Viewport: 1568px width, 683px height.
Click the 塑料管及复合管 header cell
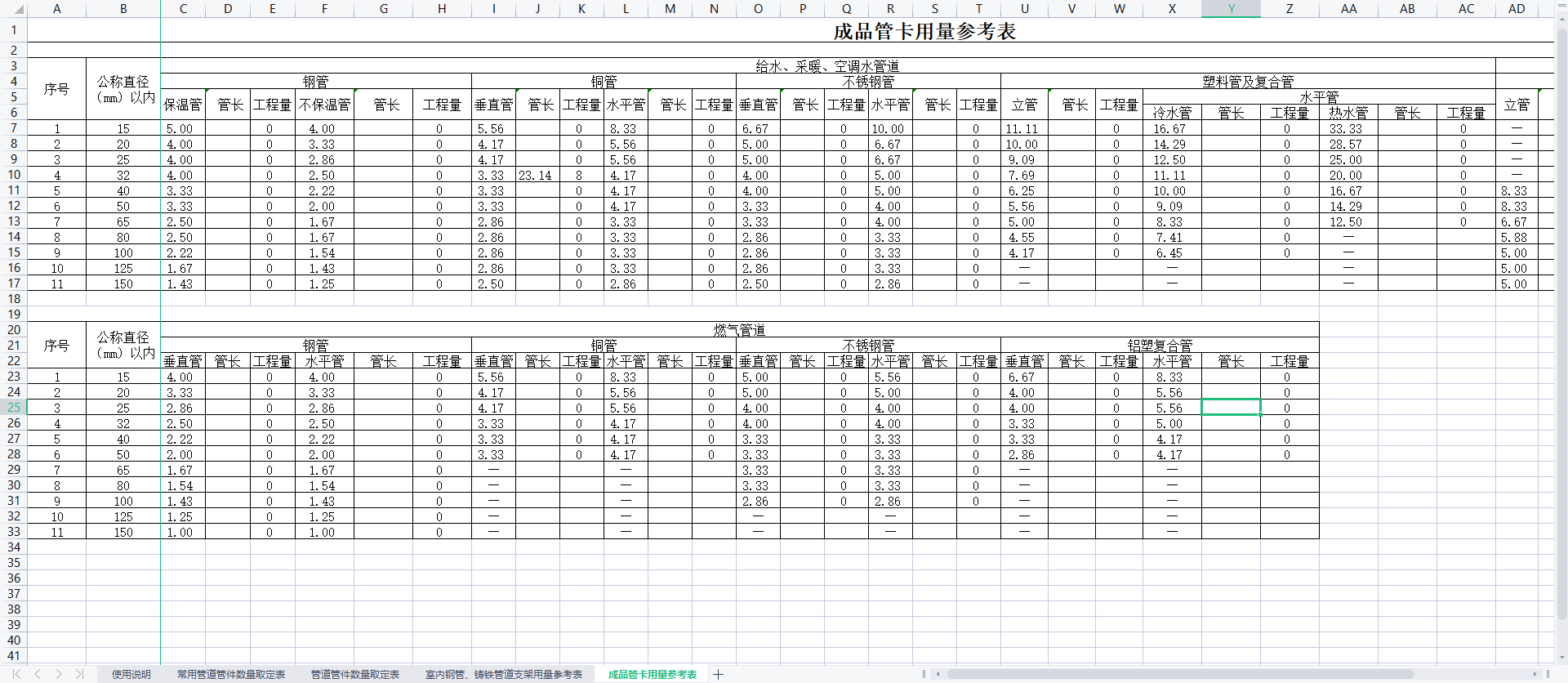(x=1248, y=82)
